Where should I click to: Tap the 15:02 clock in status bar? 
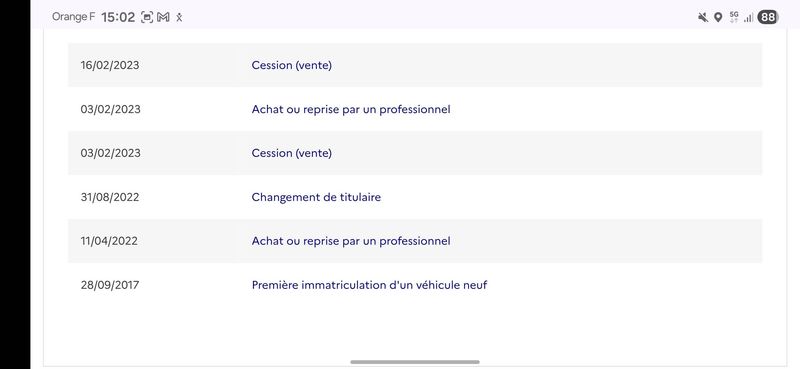click(118, 17)
